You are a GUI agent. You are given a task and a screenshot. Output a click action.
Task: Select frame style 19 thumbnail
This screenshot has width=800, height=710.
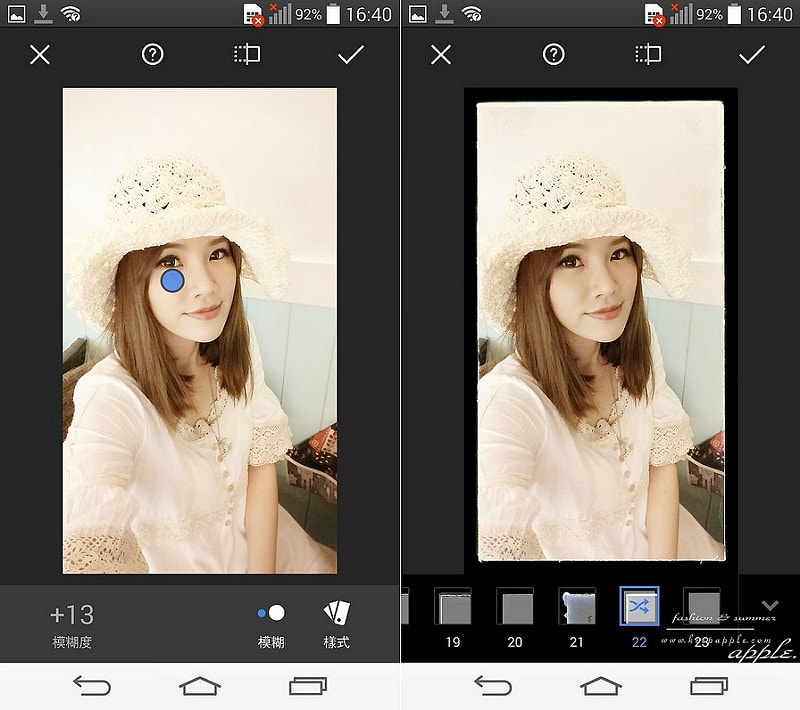pos(453,607)
